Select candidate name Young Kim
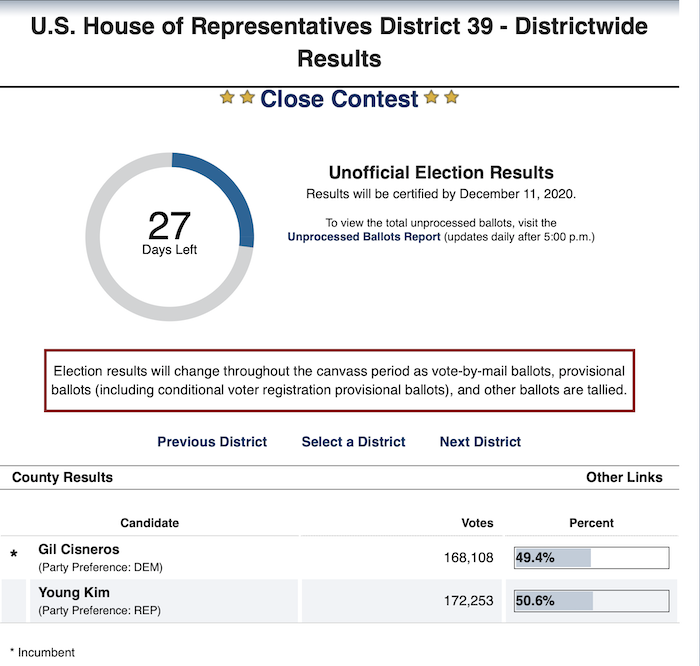Screen dimensions: 700x666 point(74,592)
